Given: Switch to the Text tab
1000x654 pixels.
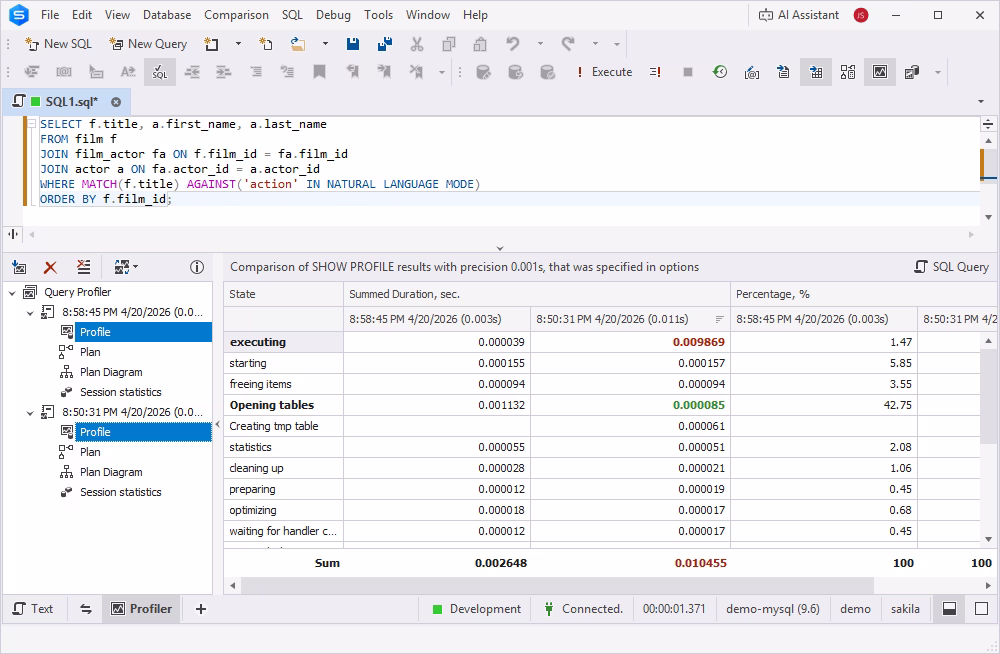Looking at the screenshot, I should coord(34,609).
